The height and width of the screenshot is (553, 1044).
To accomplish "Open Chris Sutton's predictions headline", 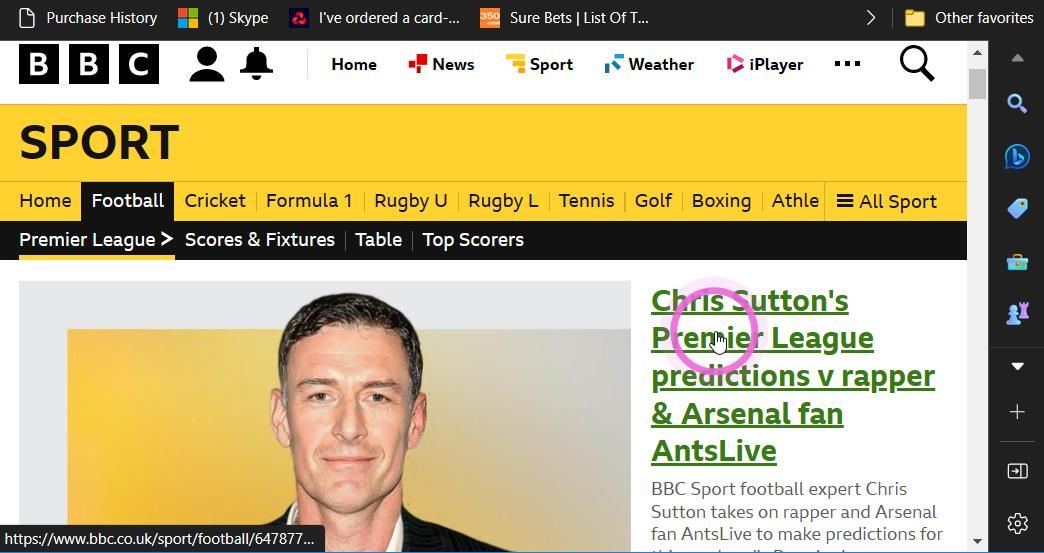I will pos(792,376).
